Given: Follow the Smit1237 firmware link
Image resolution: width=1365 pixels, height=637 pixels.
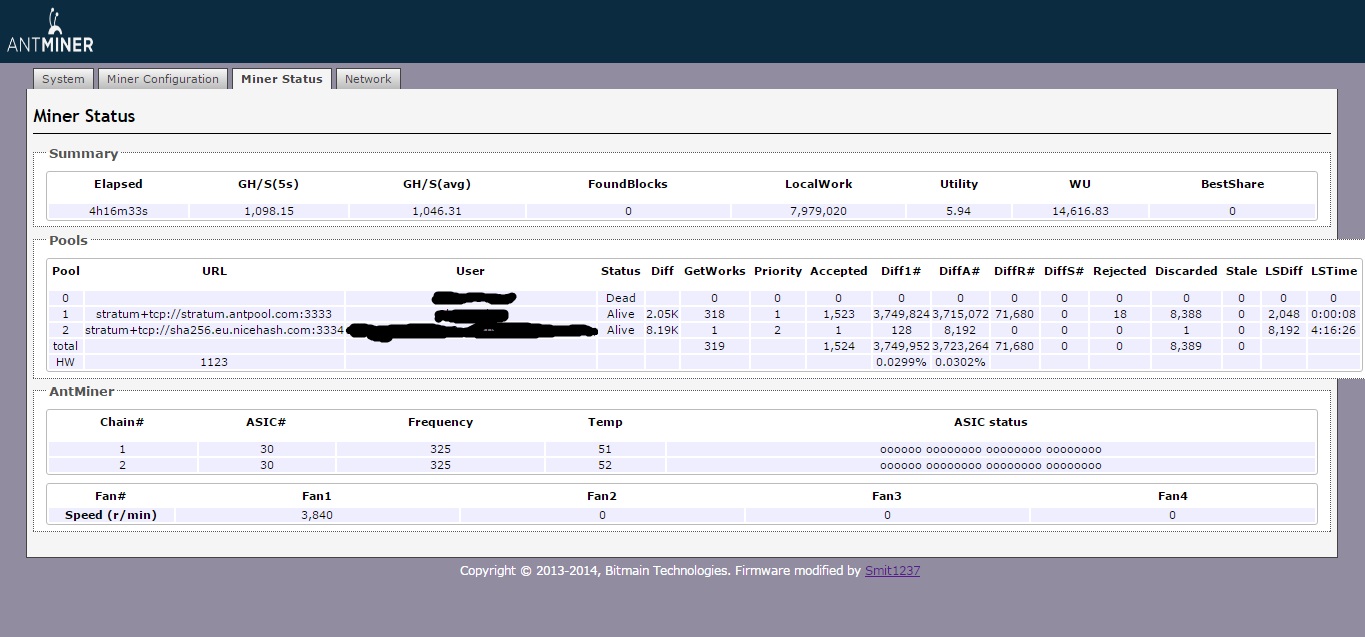Looking at the screenshot, I should pyautogui.click(x=892, y=571).
